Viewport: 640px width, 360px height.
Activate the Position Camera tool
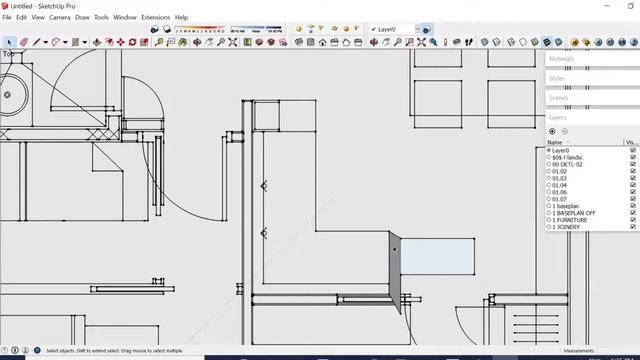tap(445, 42)
